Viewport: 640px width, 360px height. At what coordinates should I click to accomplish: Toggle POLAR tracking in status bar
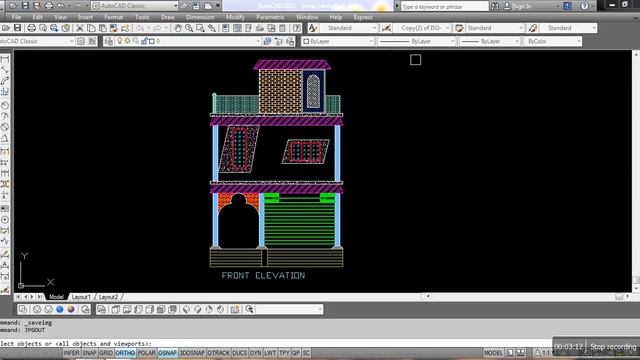tap(146, 353)
